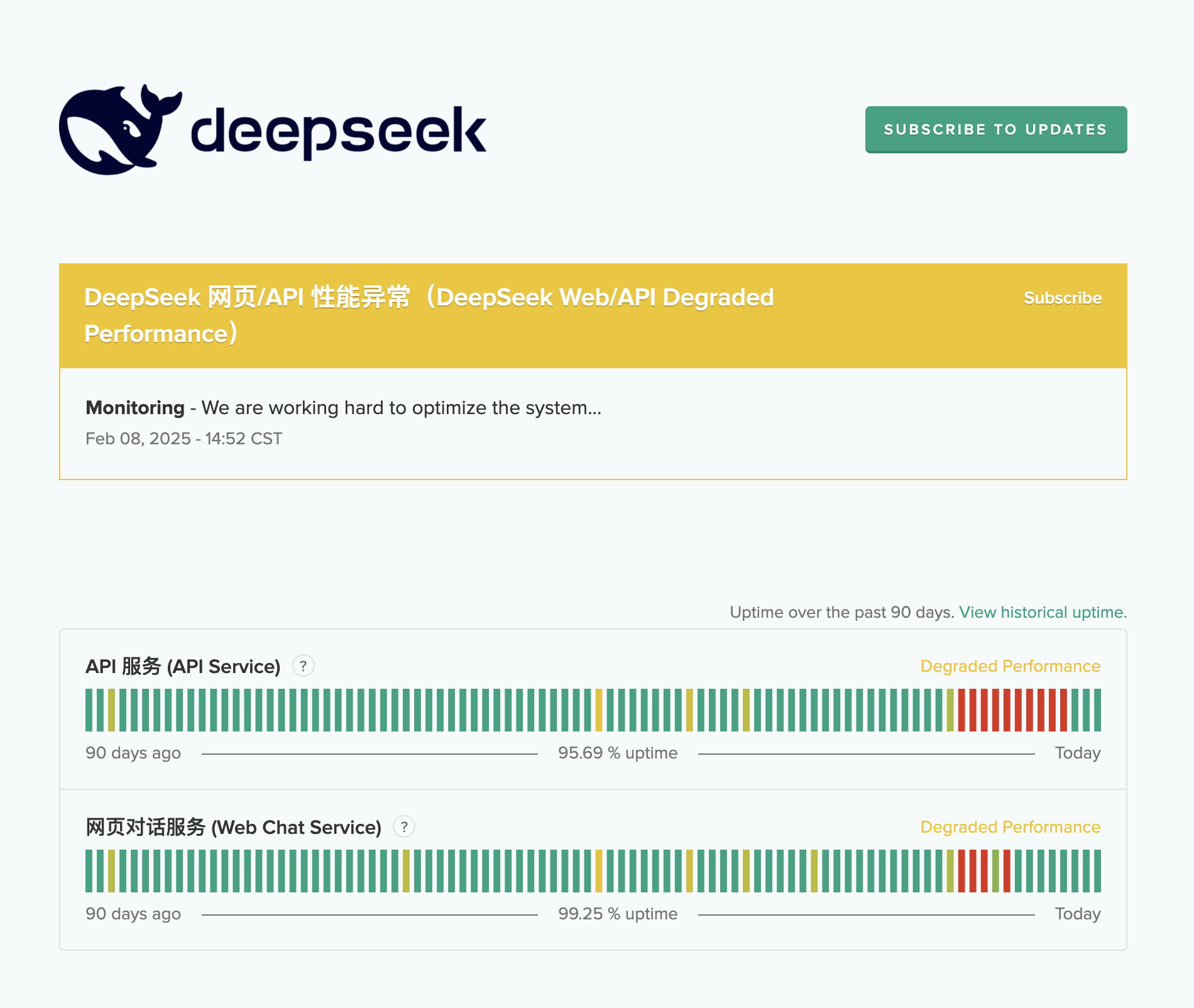The image size is (1194, 1008).
Task: Click the 'API 服务 (API Service)' component name
Action: (x=183, y=666)
